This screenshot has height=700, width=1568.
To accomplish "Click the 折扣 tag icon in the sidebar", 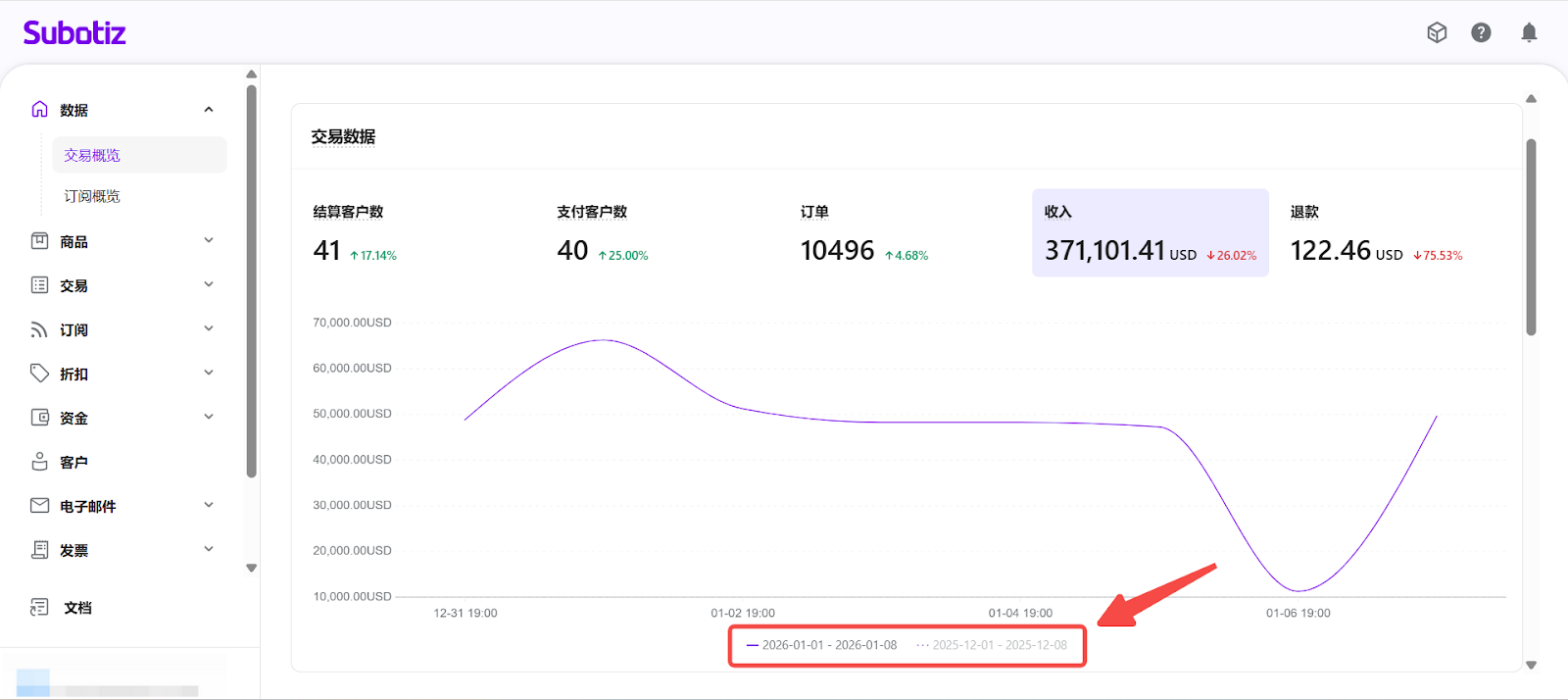I will [x=39, y=374].
